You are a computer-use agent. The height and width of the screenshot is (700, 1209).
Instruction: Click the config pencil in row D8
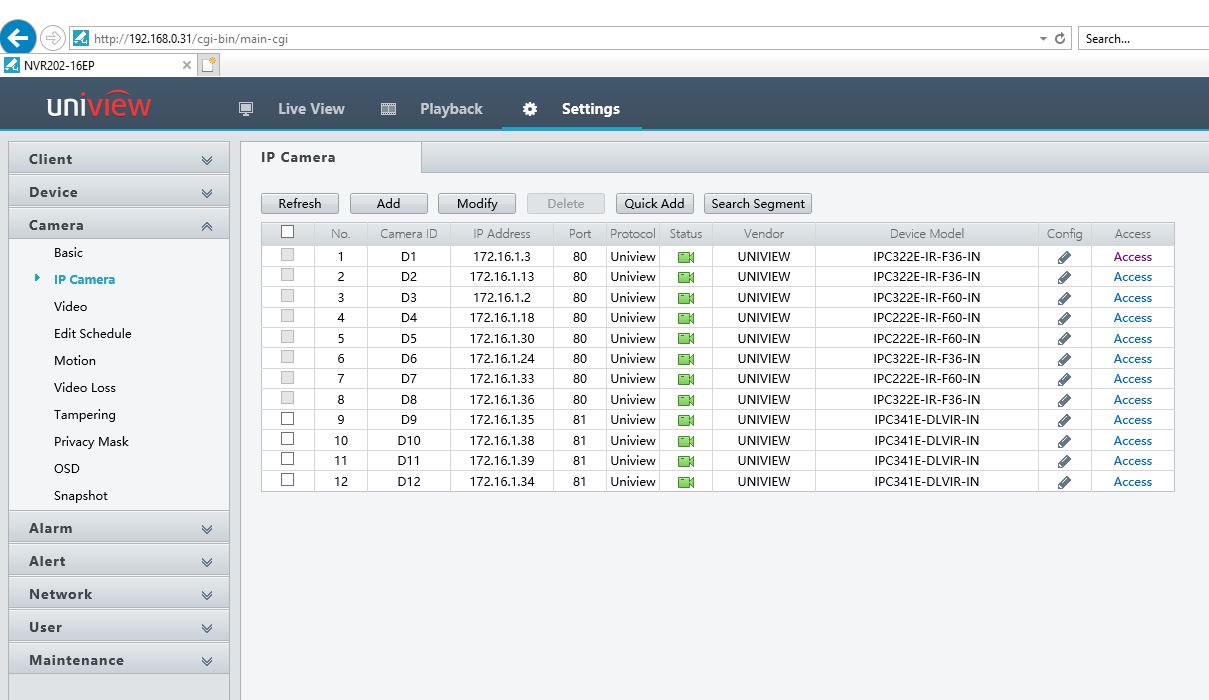[x=1064, y=400]
